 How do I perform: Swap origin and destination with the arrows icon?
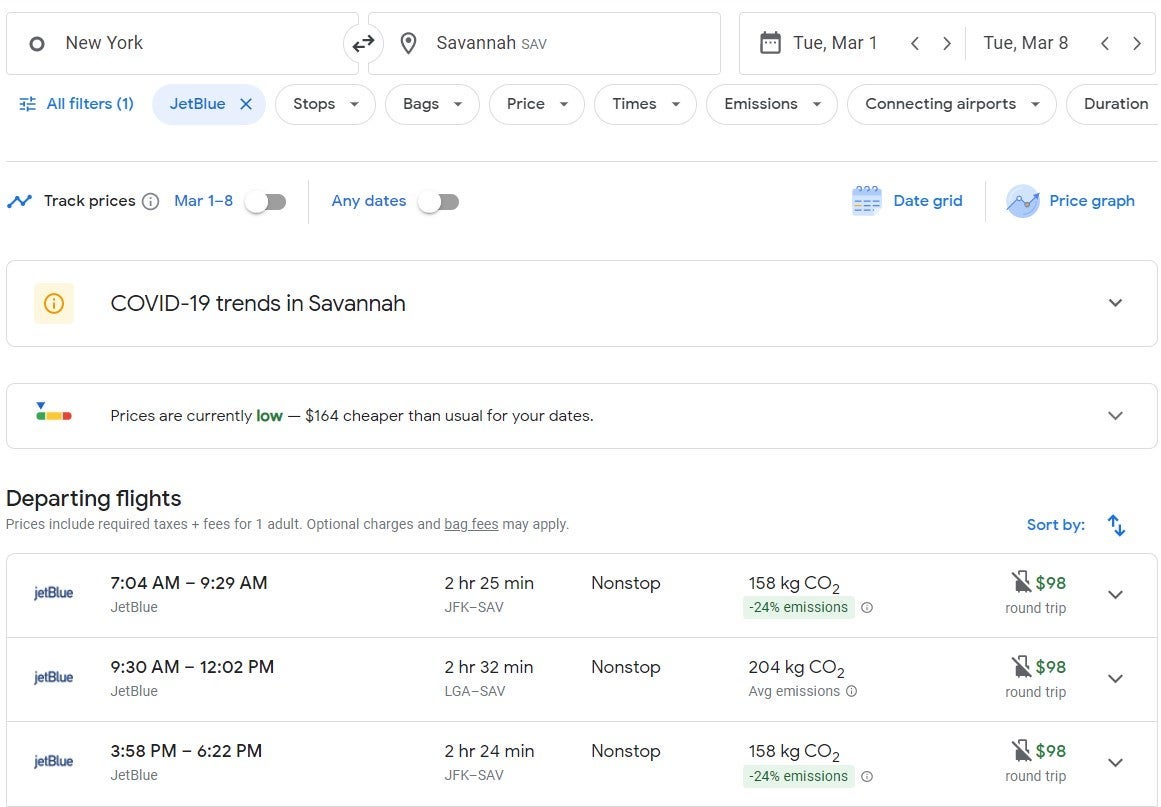pos(363,44)
